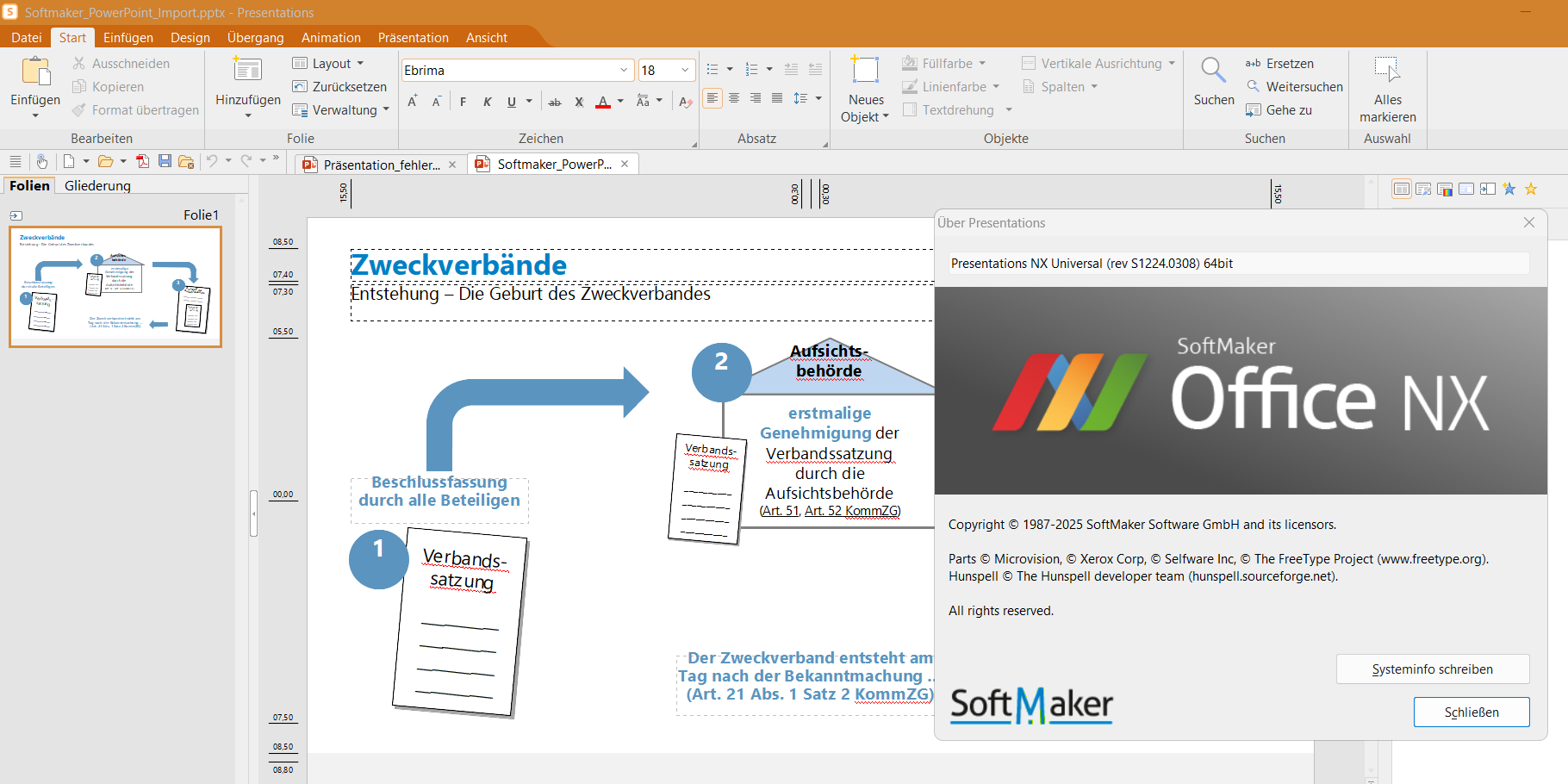Decrease font size with A- icon
The width and height of the screenshot is (1568, 784).
[x=437, y=102]
